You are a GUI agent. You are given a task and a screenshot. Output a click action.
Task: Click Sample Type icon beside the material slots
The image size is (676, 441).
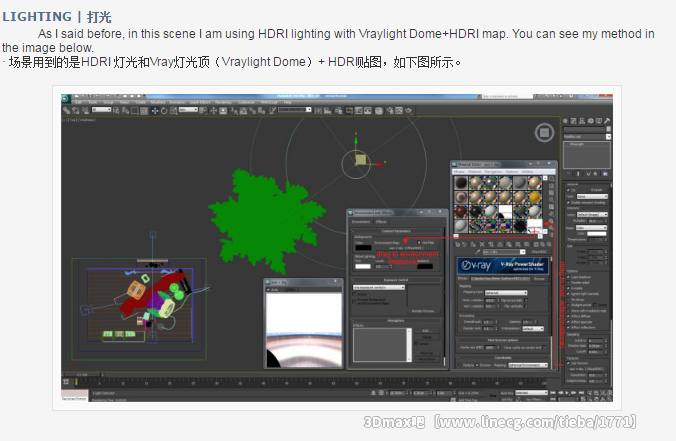pyautogui.click(x=551, y=178)
